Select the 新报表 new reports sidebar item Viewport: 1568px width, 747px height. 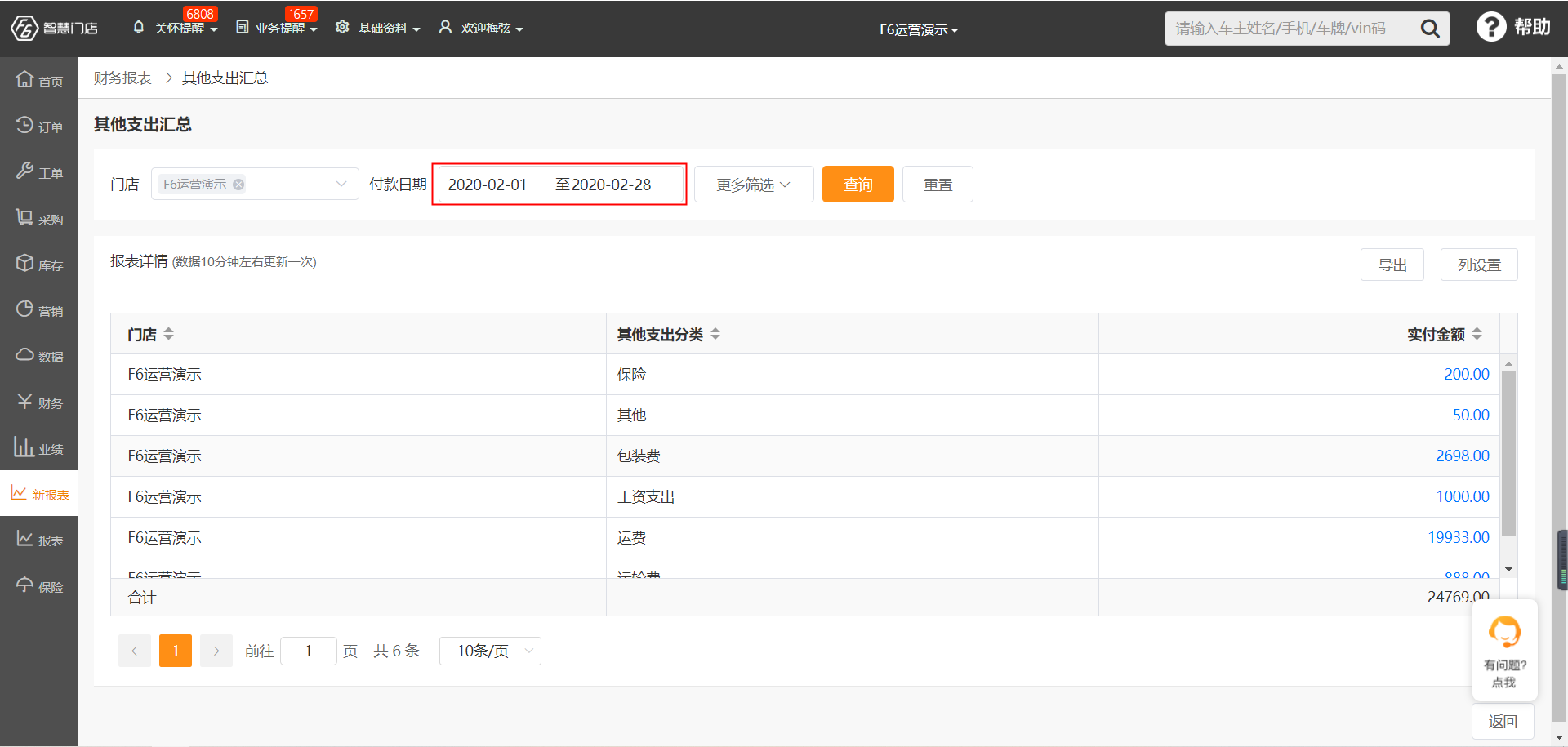[38, 494]
